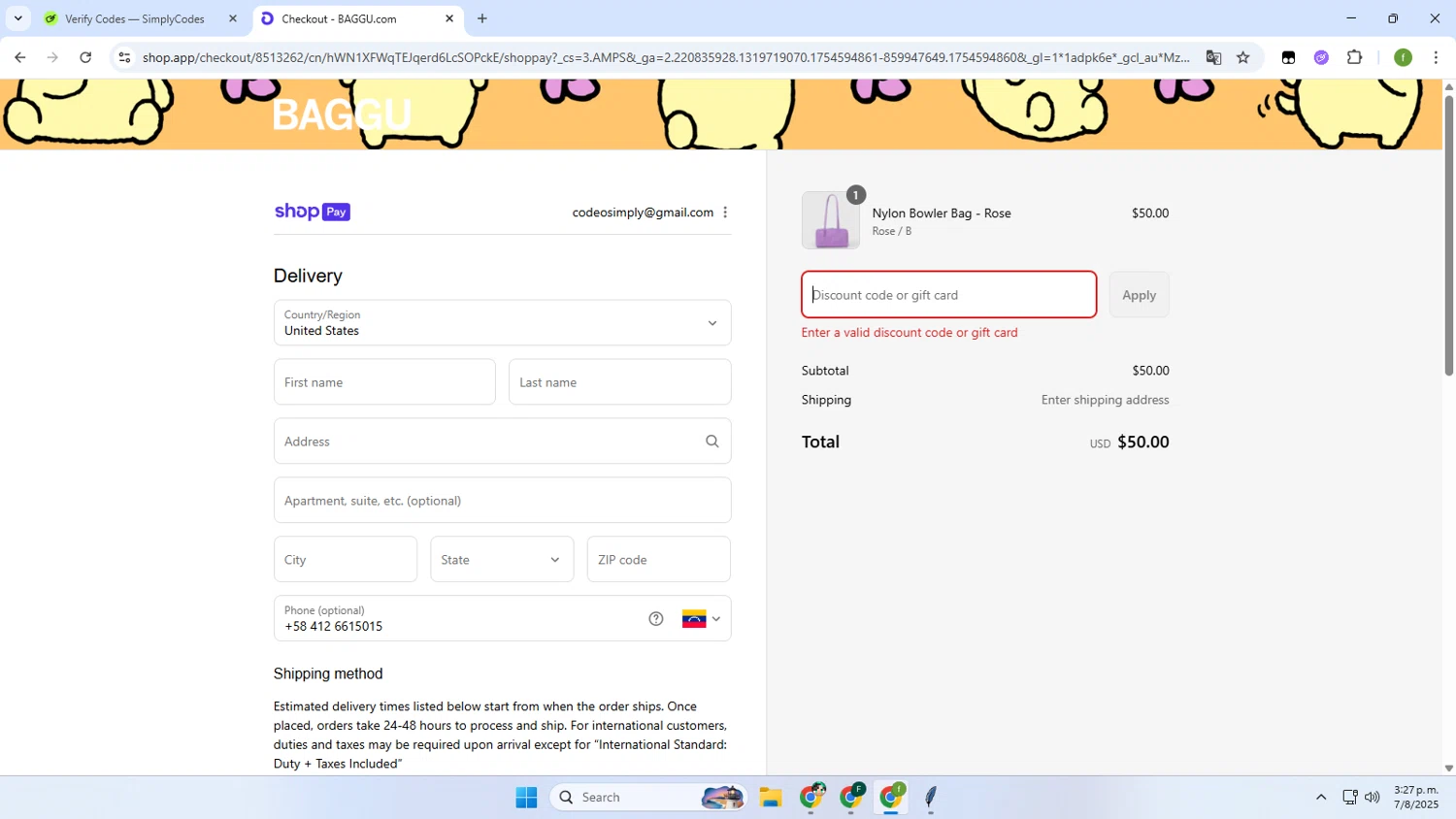Open File Explorer from taskbar

tap(771, 798)
